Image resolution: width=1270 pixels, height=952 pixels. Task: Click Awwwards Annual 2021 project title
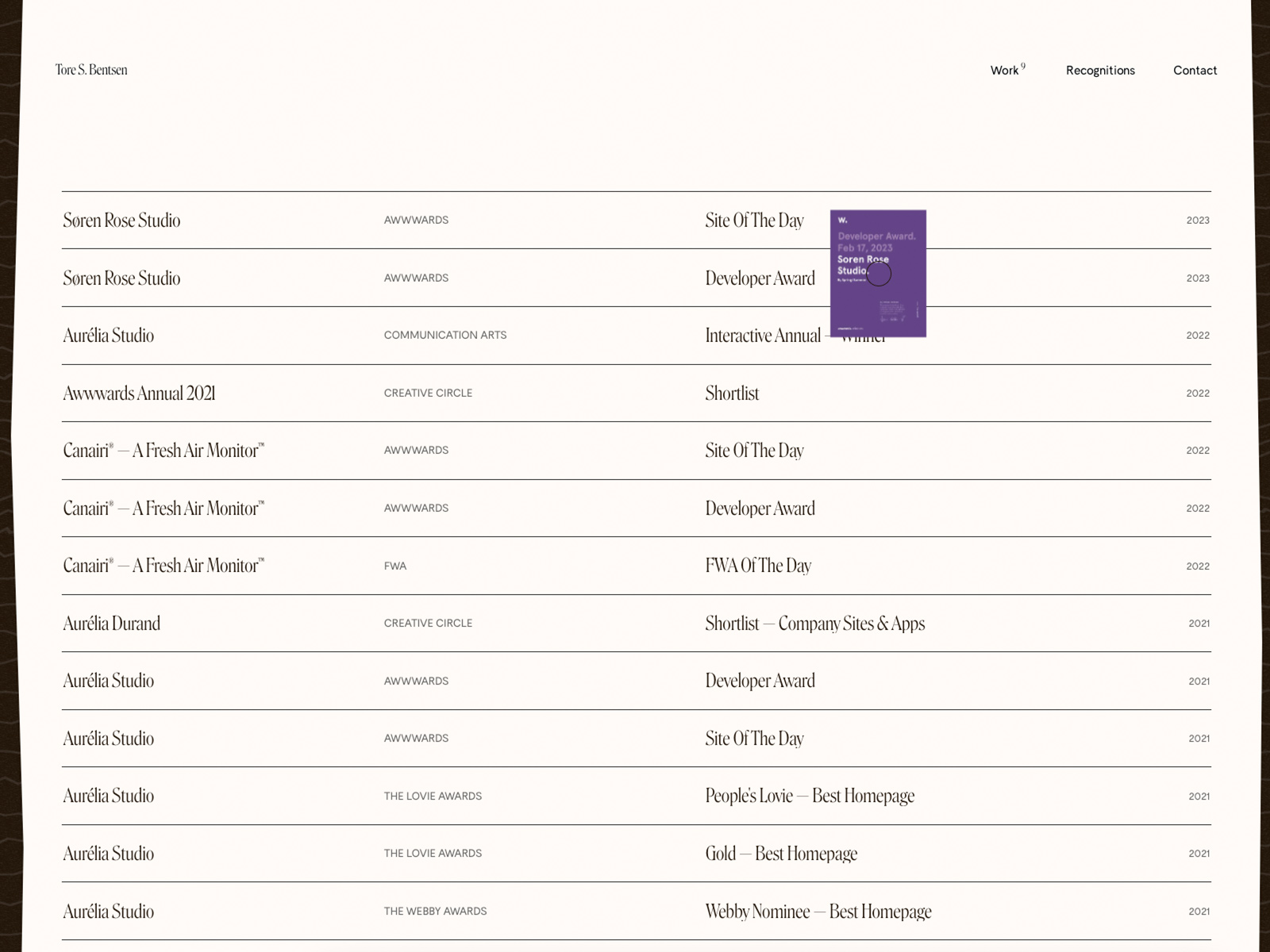tap(140, 393)
